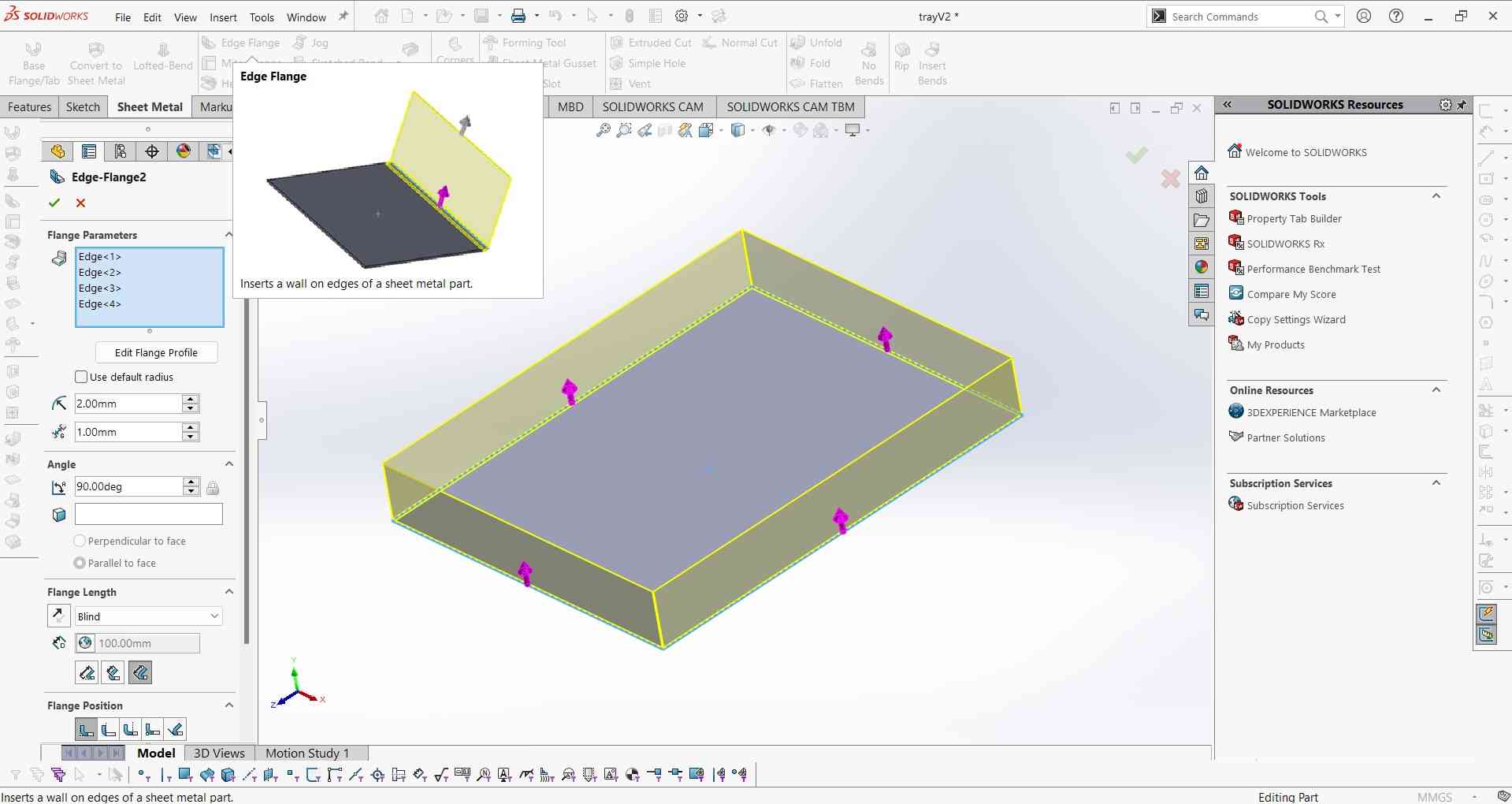The image size is (1512, 804).
Task: Toggle Use default radius checkbox
Action: click(81, 377)
